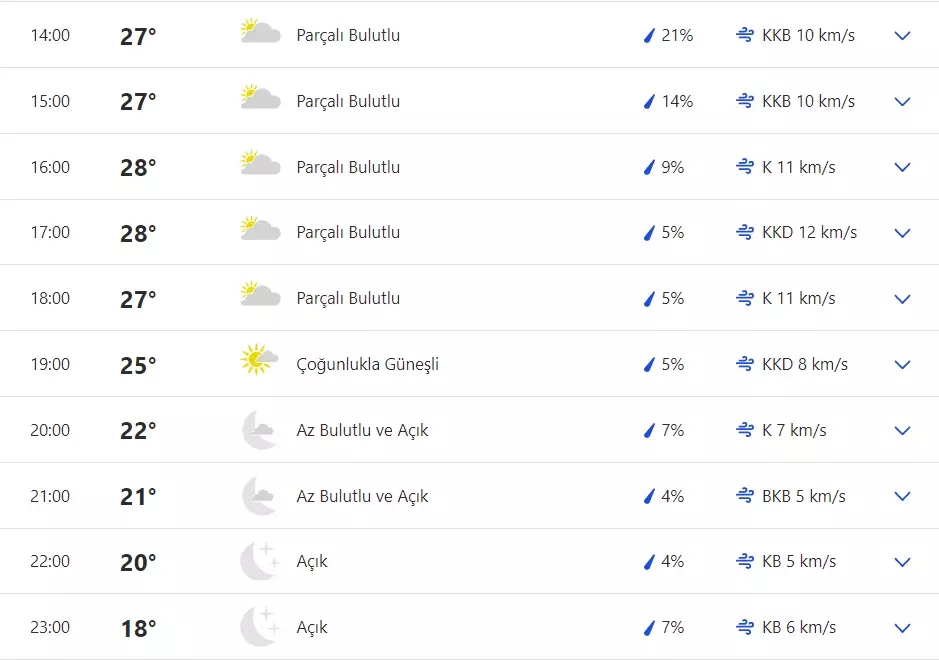Click the wind icon beside BKB 5 km/s
939x660 pixels.
click(x=744, y=496)
